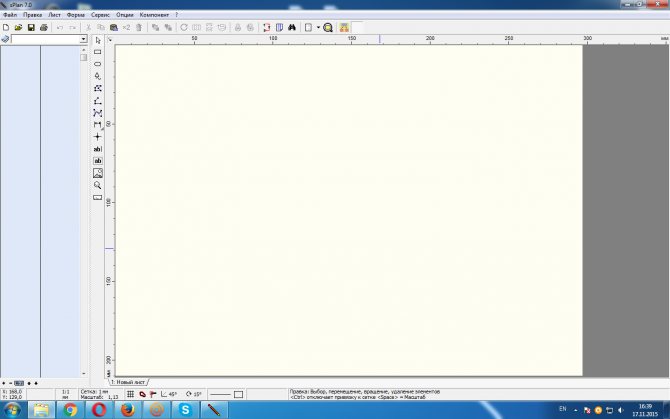The image size is (670, 419).
Task: Pick the connection node cross tool
Action: click(97, 136)
